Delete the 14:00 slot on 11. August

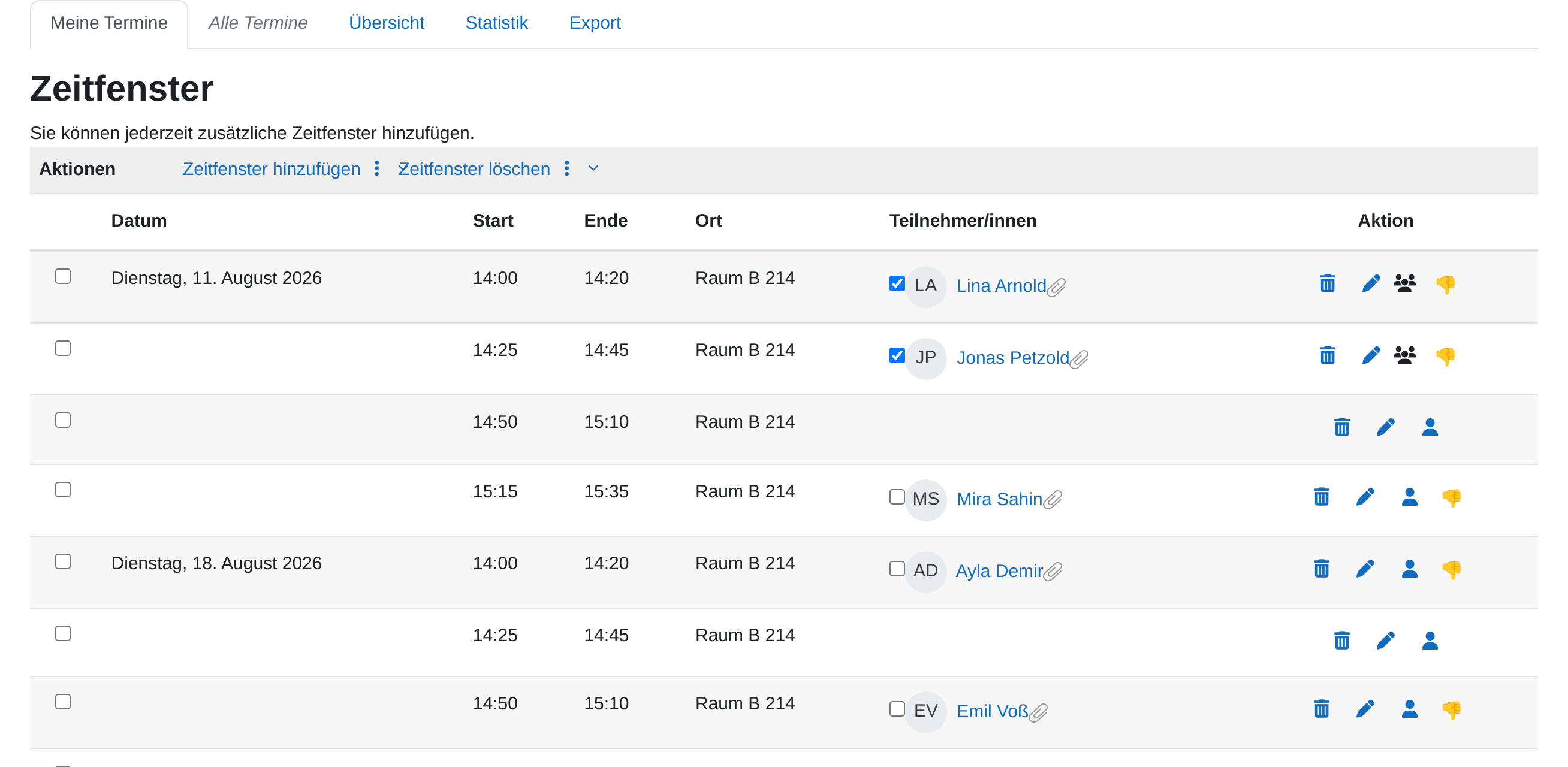click(x=1328, y=283)
